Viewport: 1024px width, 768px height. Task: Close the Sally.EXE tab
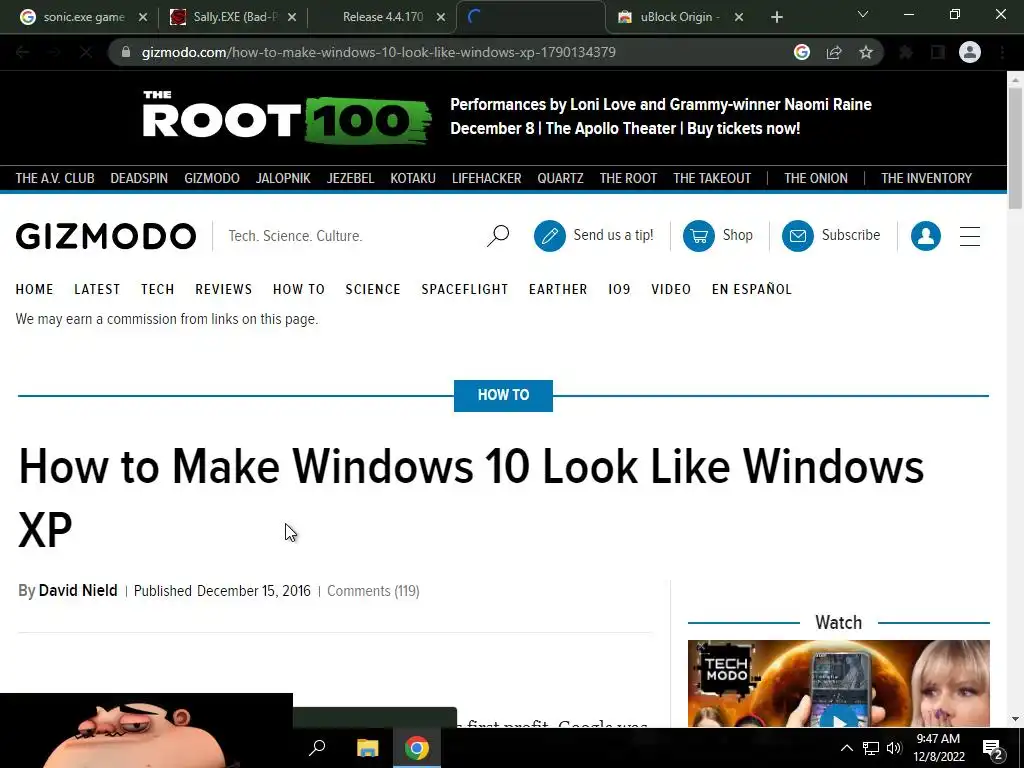point(292,17)
